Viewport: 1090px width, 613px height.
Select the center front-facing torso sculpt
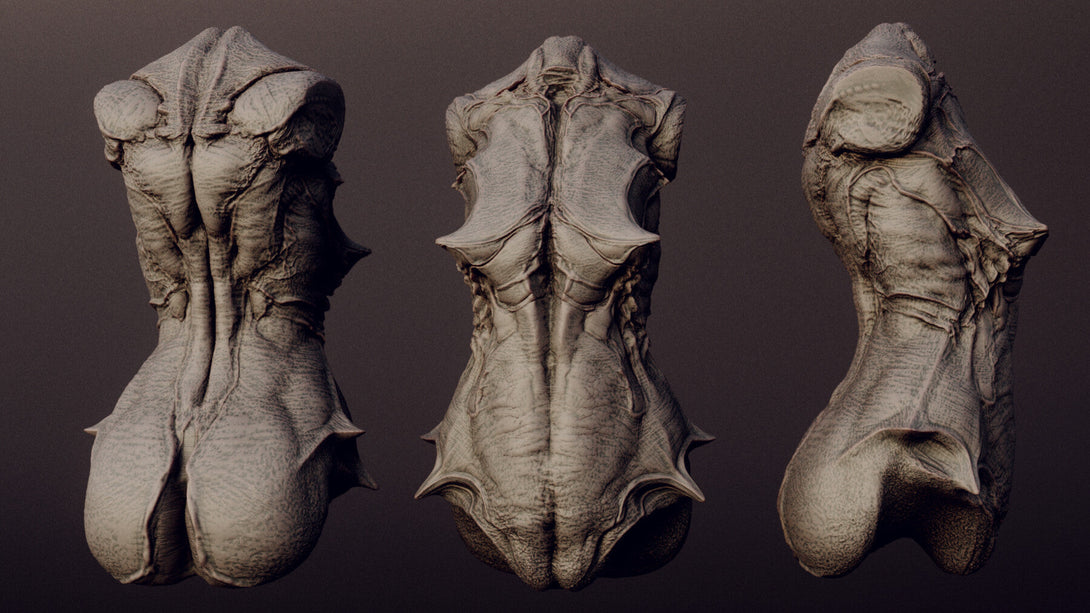563,313
